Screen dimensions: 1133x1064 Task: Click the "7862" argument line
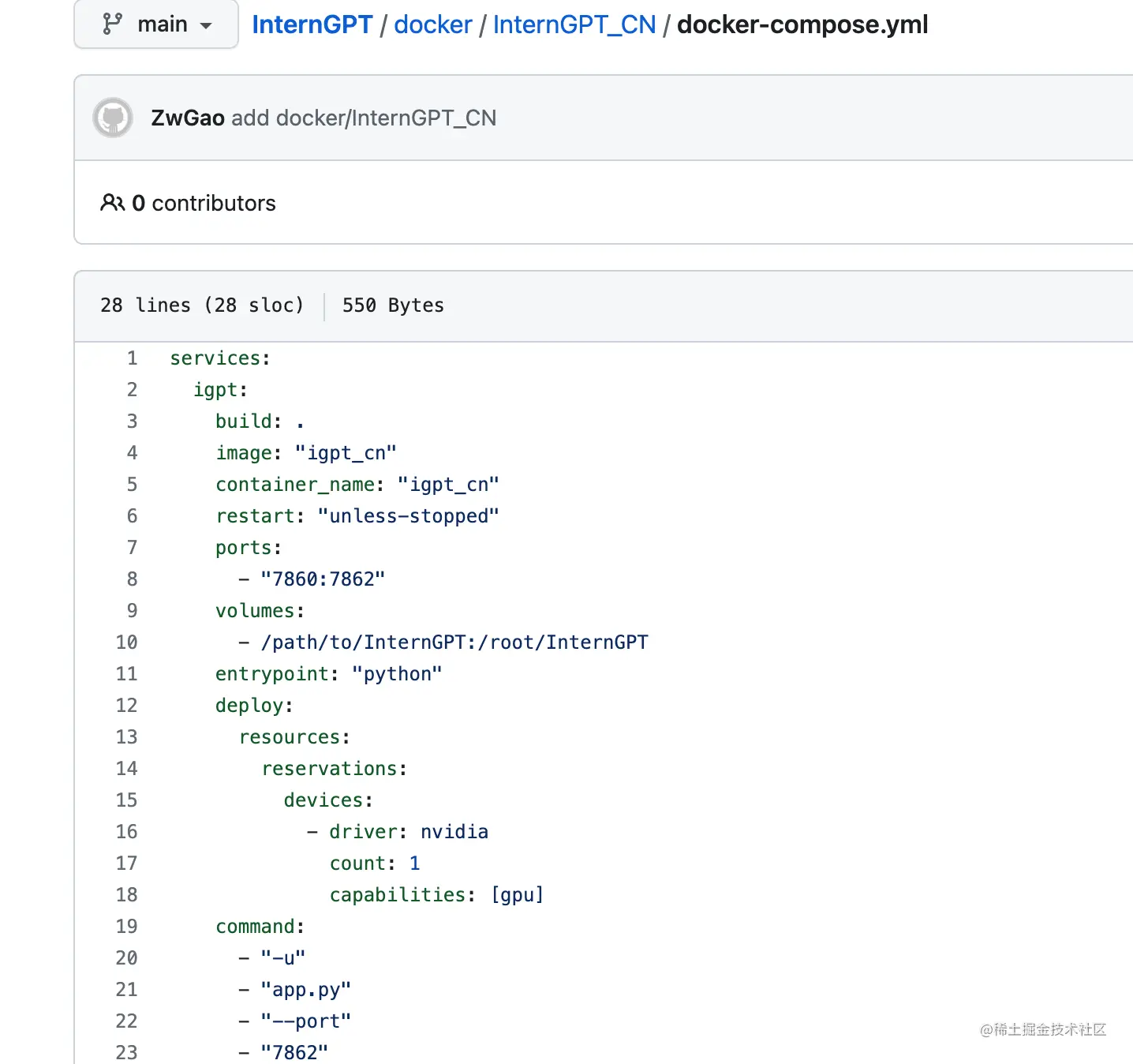pyautogui.click(x=283, y=1053)
